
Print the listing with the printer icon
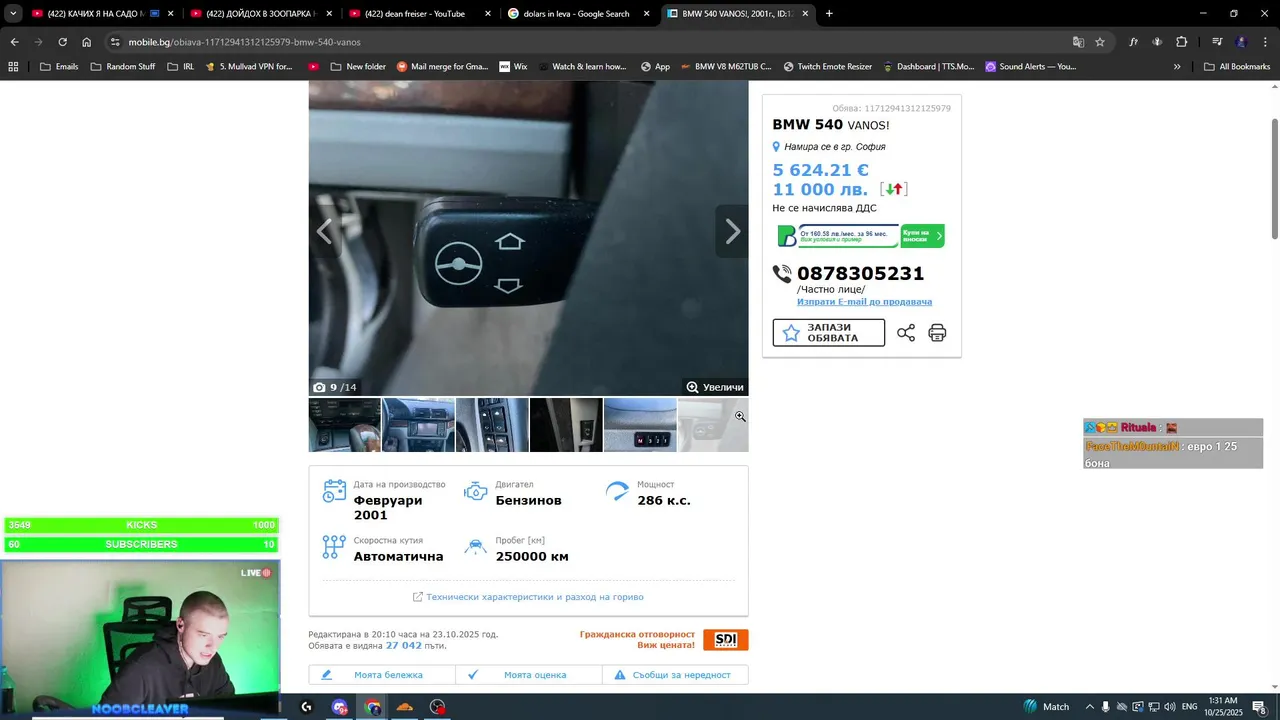[937, 333]
